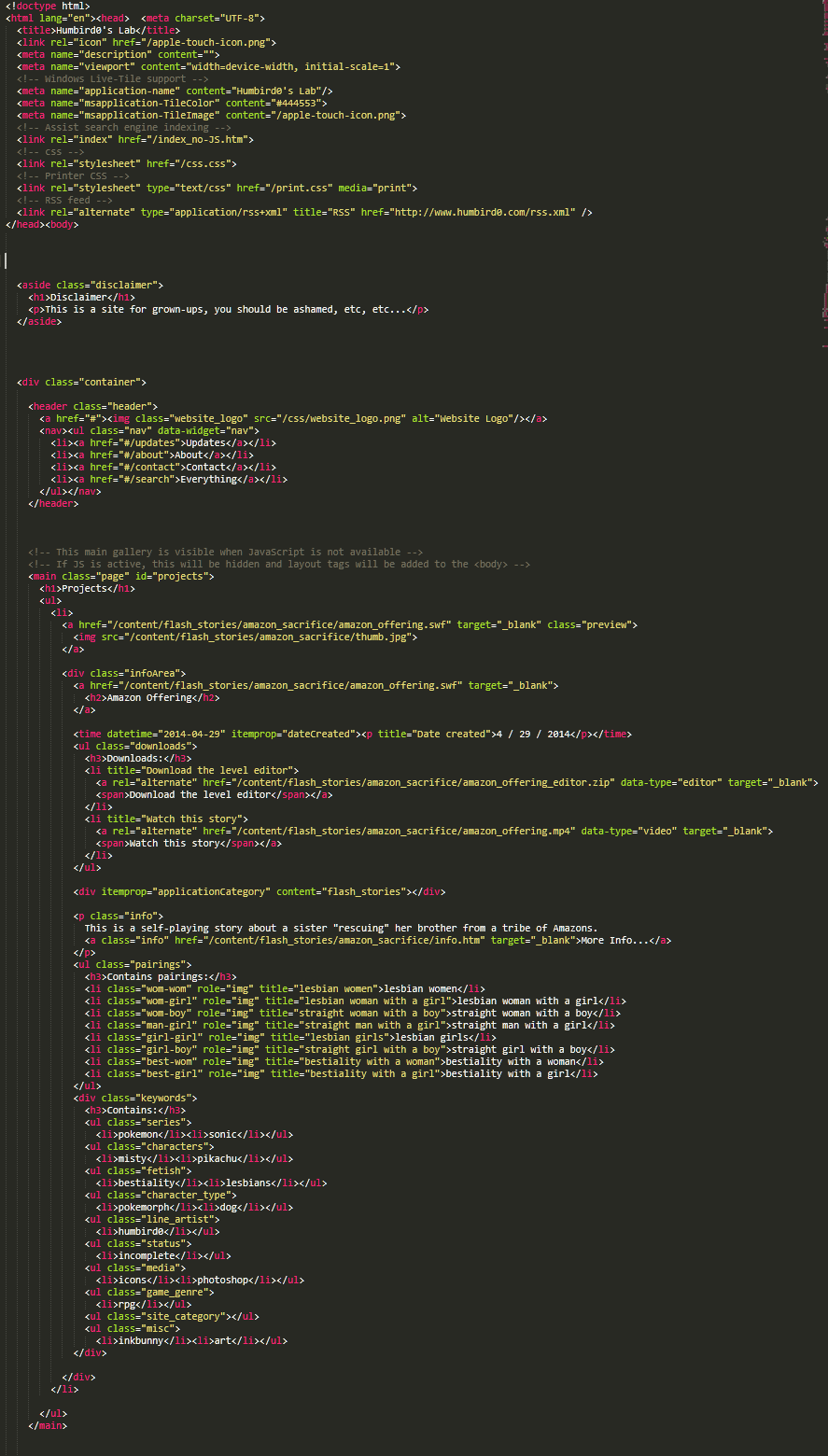Click the aside class="disclaimer" opening tag
The height and width of the screenshot is (1456, 828).
pyautogui.click(x=90, y=285)
